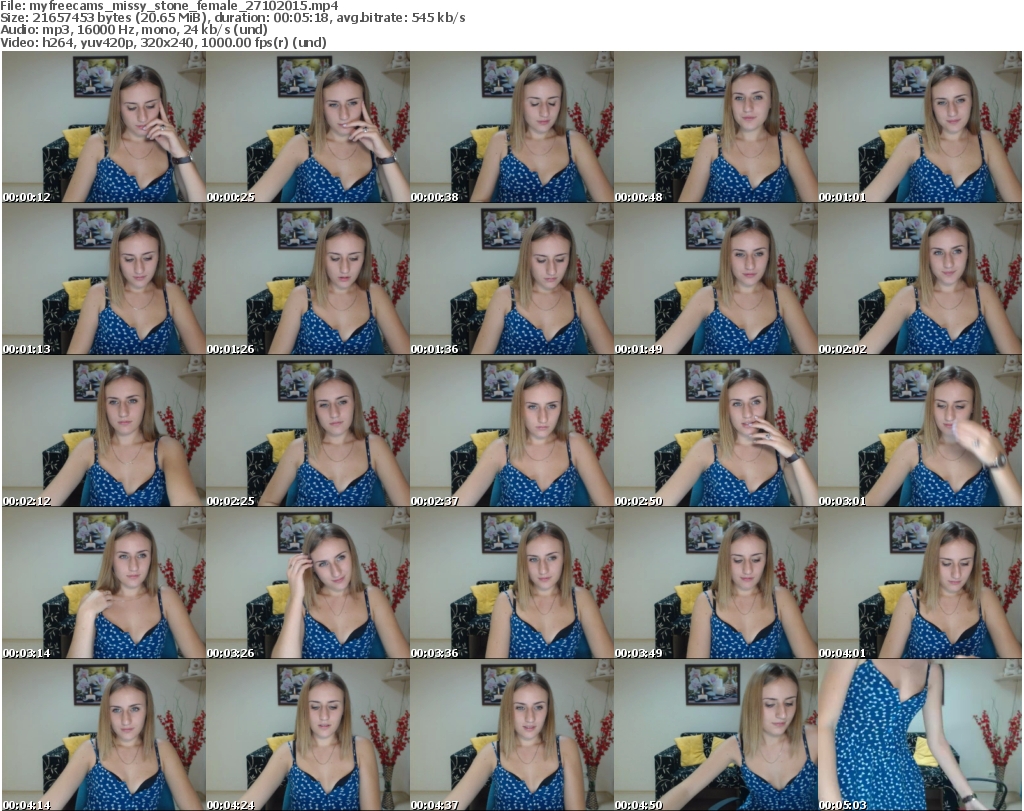This screenshot has height=811, width=1024.
Task: Select the frame with timestamp 00:02:25
Action: coord(308,431)
